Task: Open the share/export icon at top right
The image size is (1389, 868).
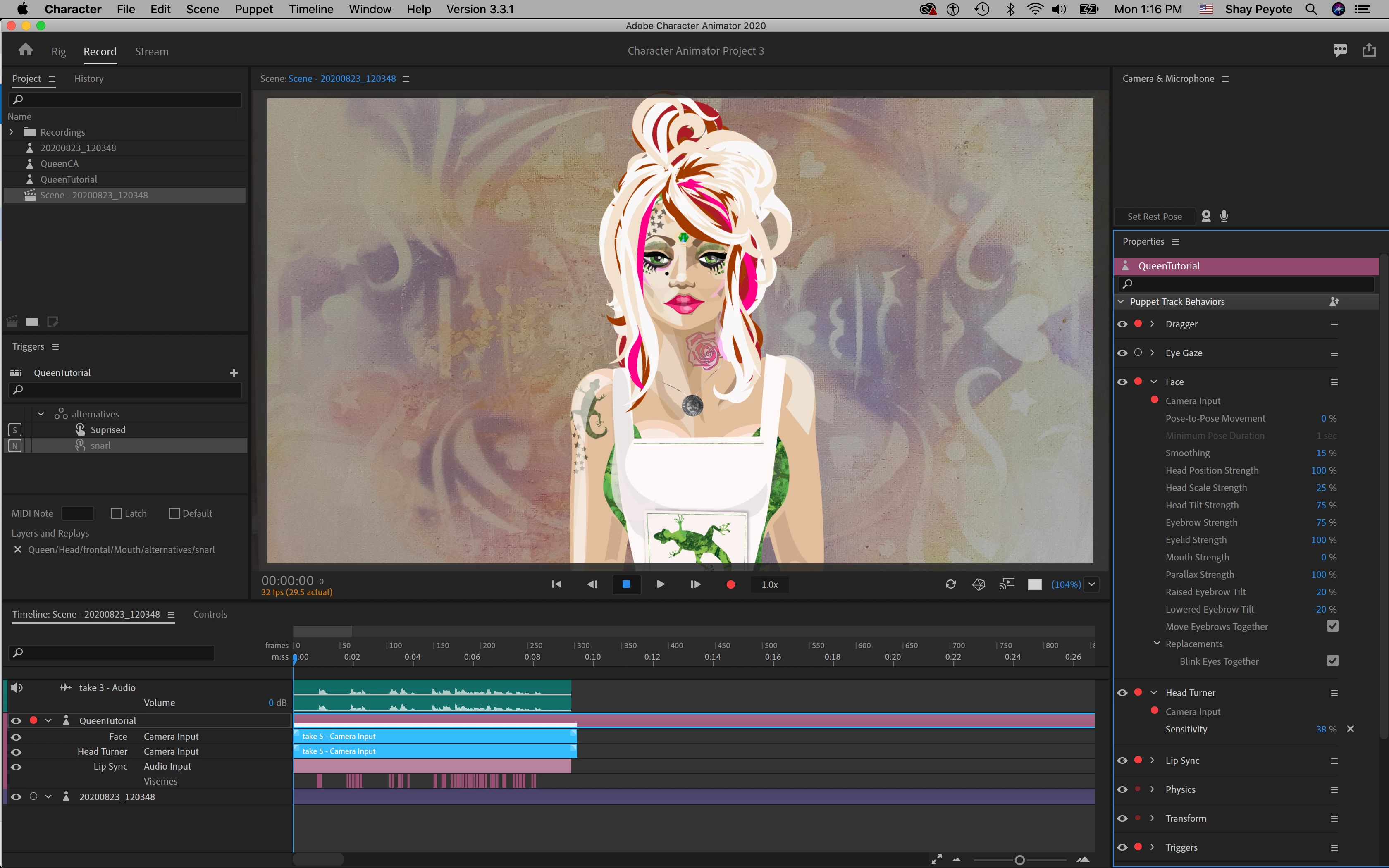Action: 1369,50
